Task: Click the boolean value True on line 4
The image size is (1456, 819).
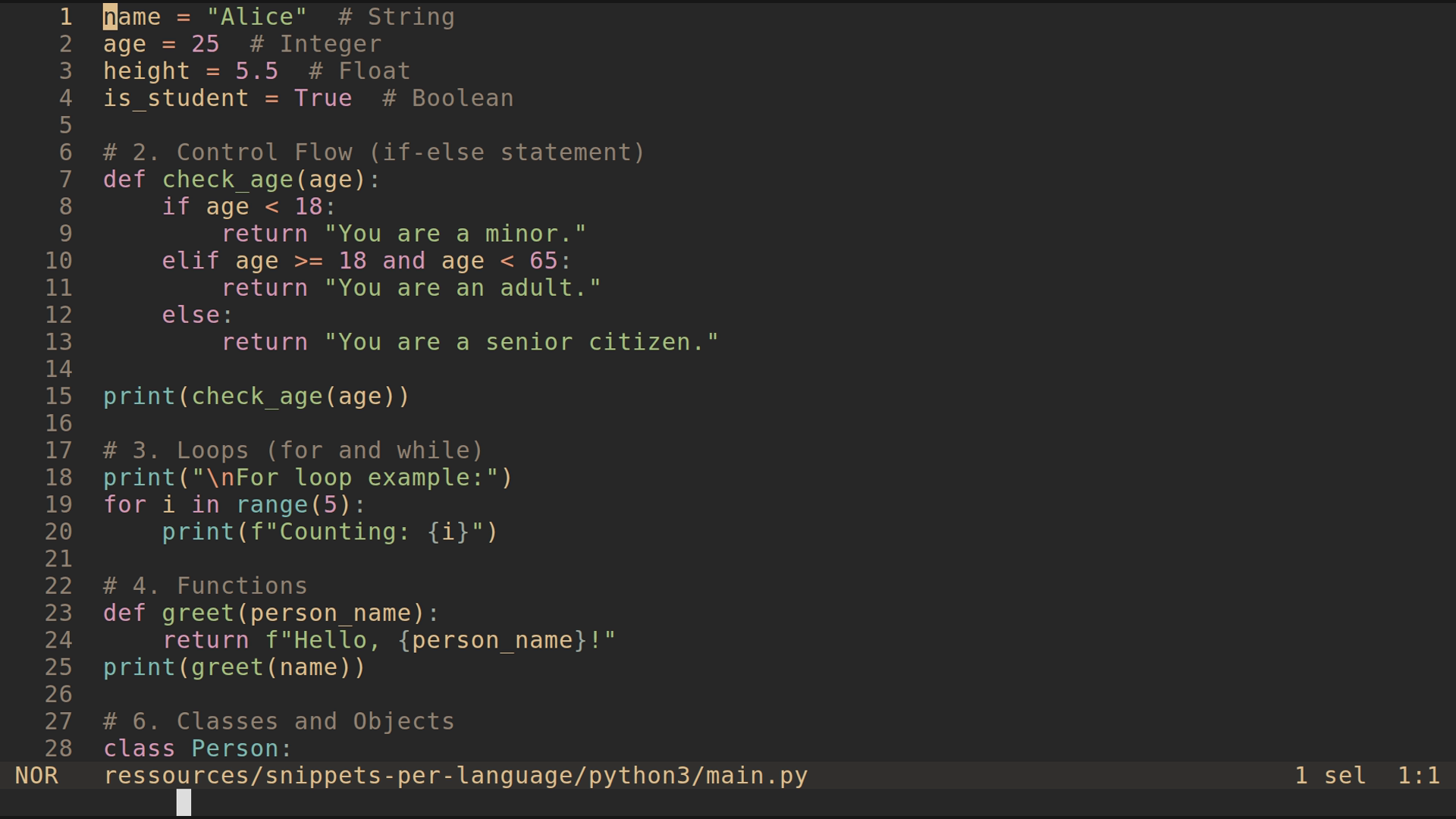Action: coord(323,97)
